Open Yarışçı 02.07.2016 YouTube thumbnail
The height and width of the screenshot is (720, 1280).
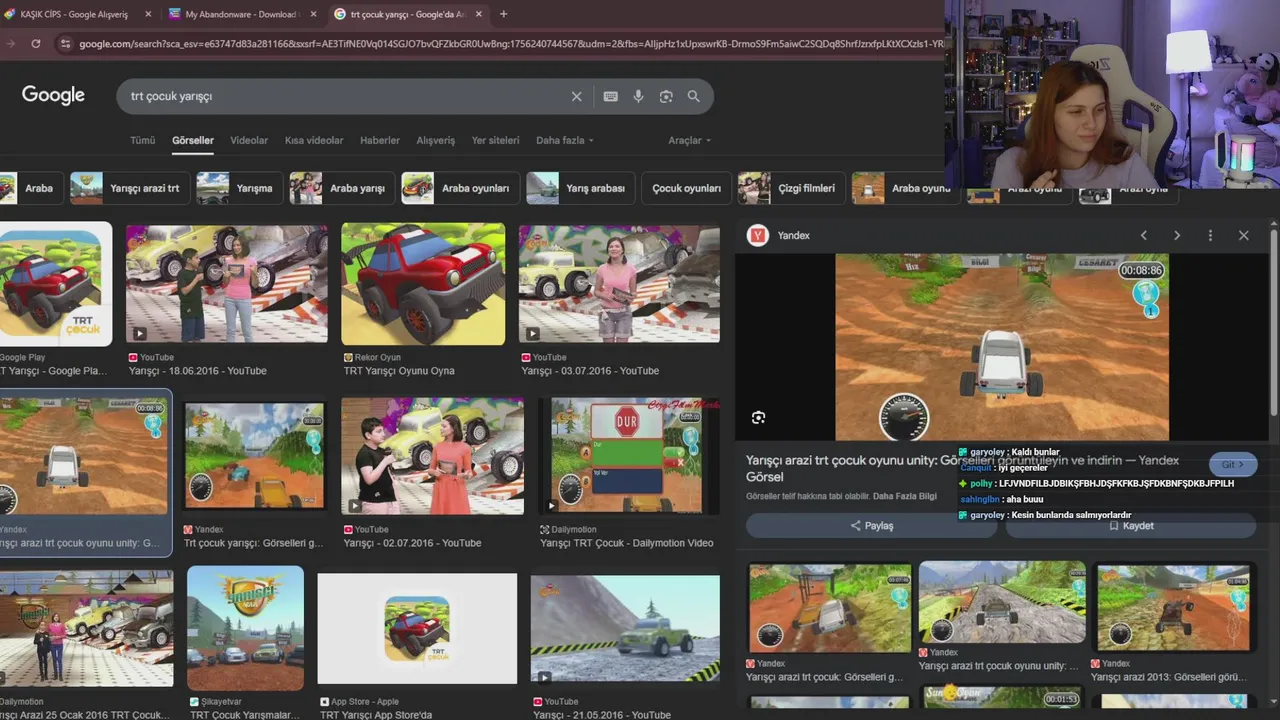(x=432, y=457)
